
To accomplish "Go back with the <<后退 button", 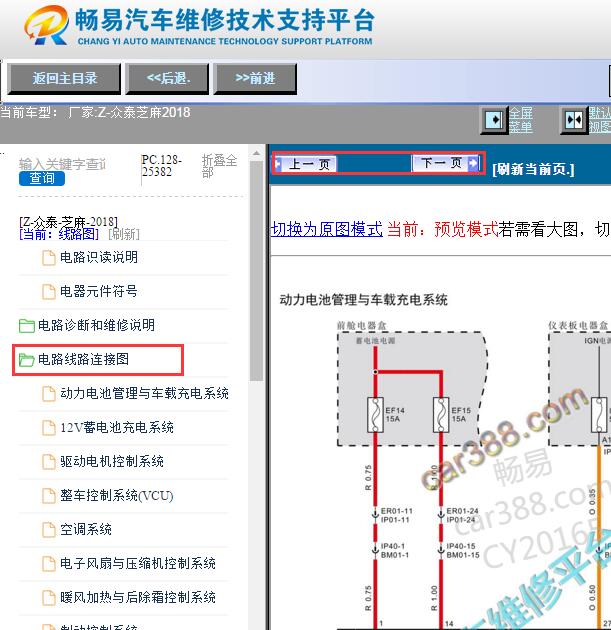I will [x=167, y=78].
